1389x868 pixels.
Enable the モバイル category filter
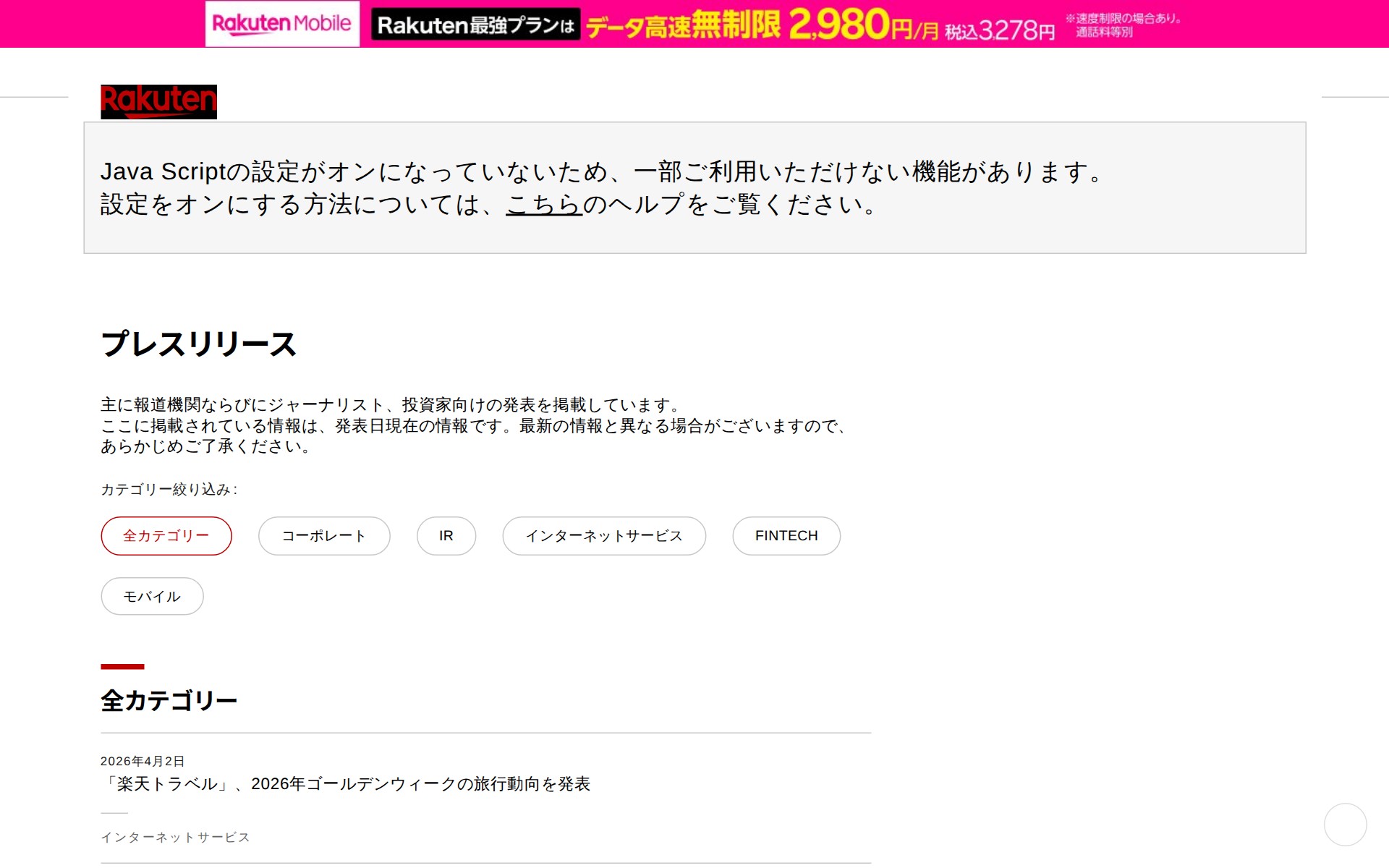pos(151,596)
